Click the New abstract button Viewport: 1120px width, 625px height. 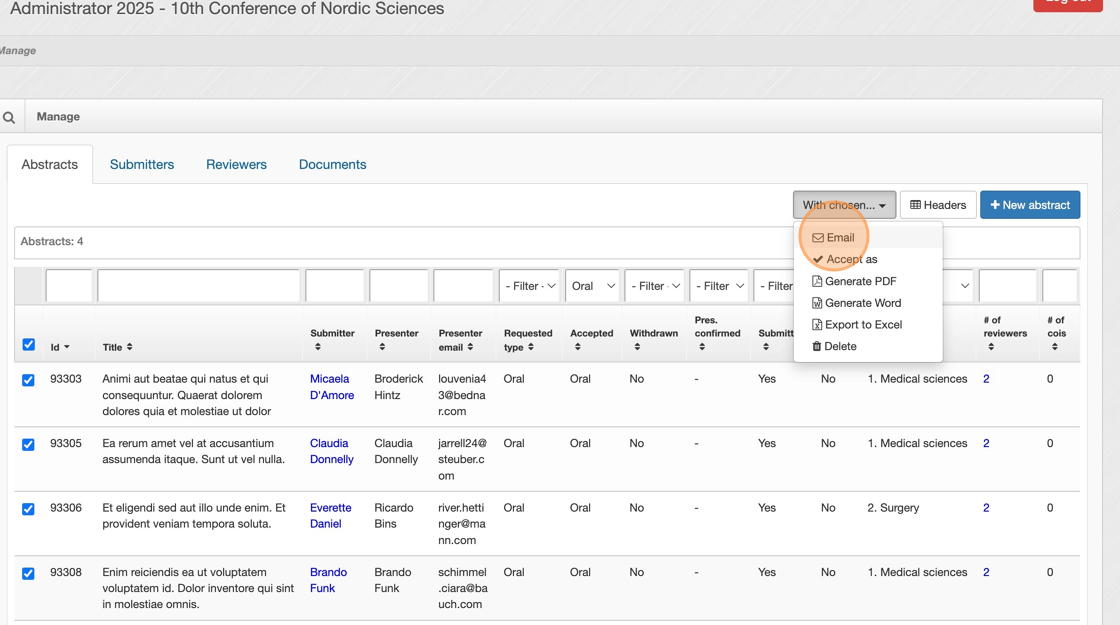click(x=1029, y=205)
